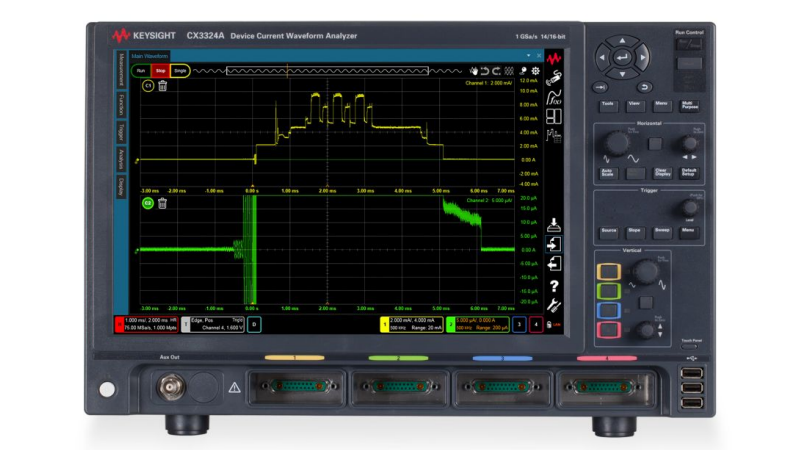This screenshot has height=450, width=800.
Task: Click the Auto Scale key
Action: tap(607, 172)
